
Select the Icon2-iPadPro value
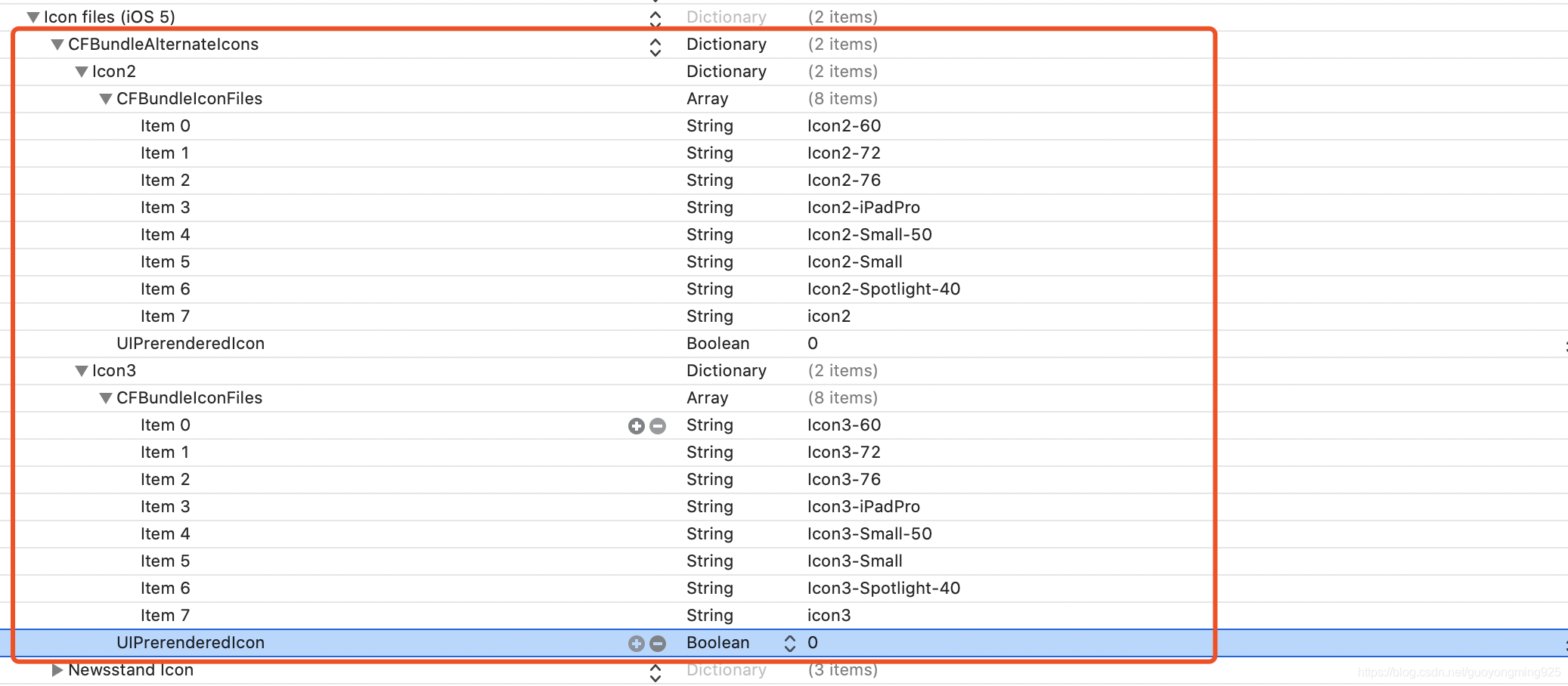(x=863, y=208)
